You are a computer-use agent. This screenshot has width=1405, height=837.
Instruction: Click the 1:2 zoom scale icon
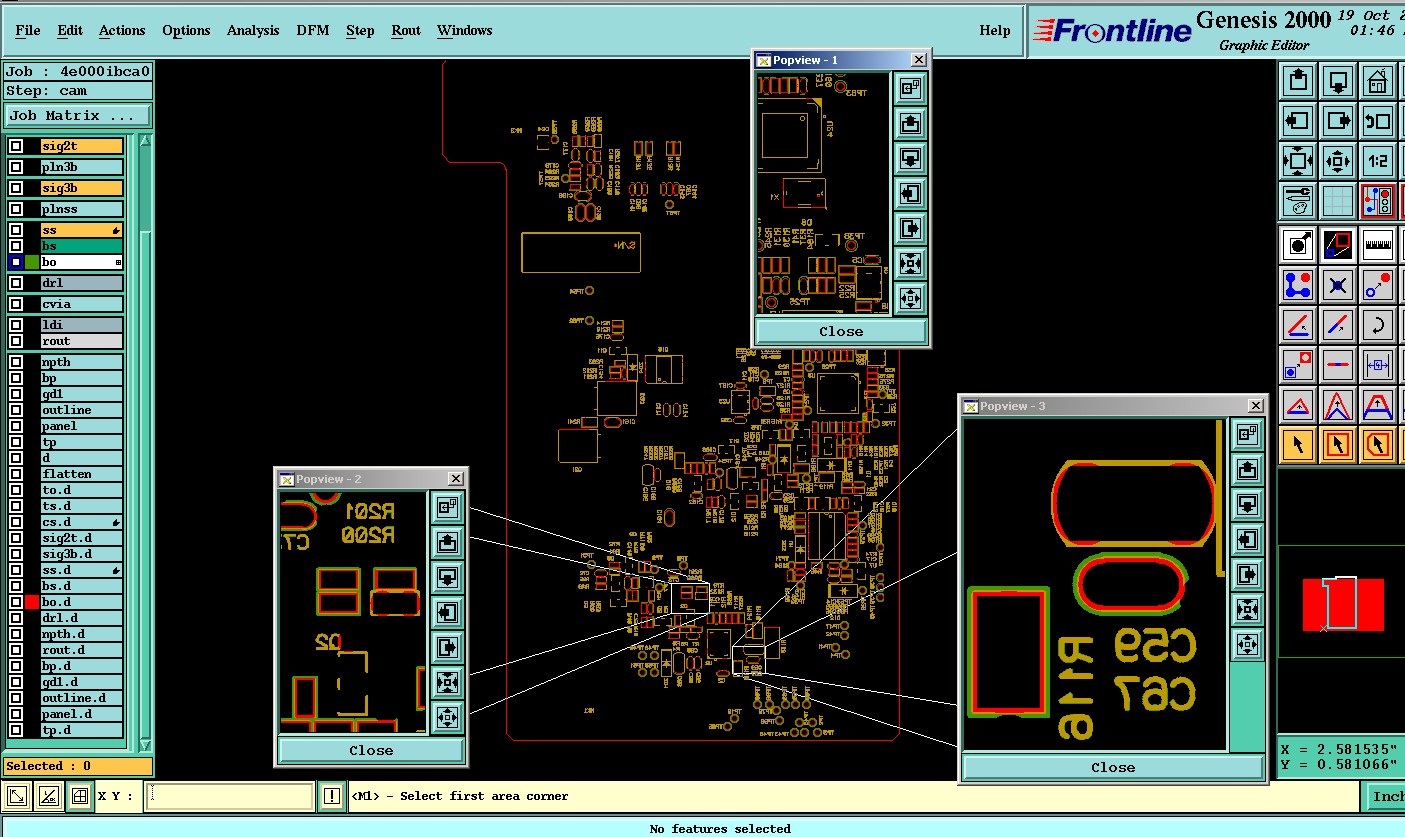(1378, 161)
